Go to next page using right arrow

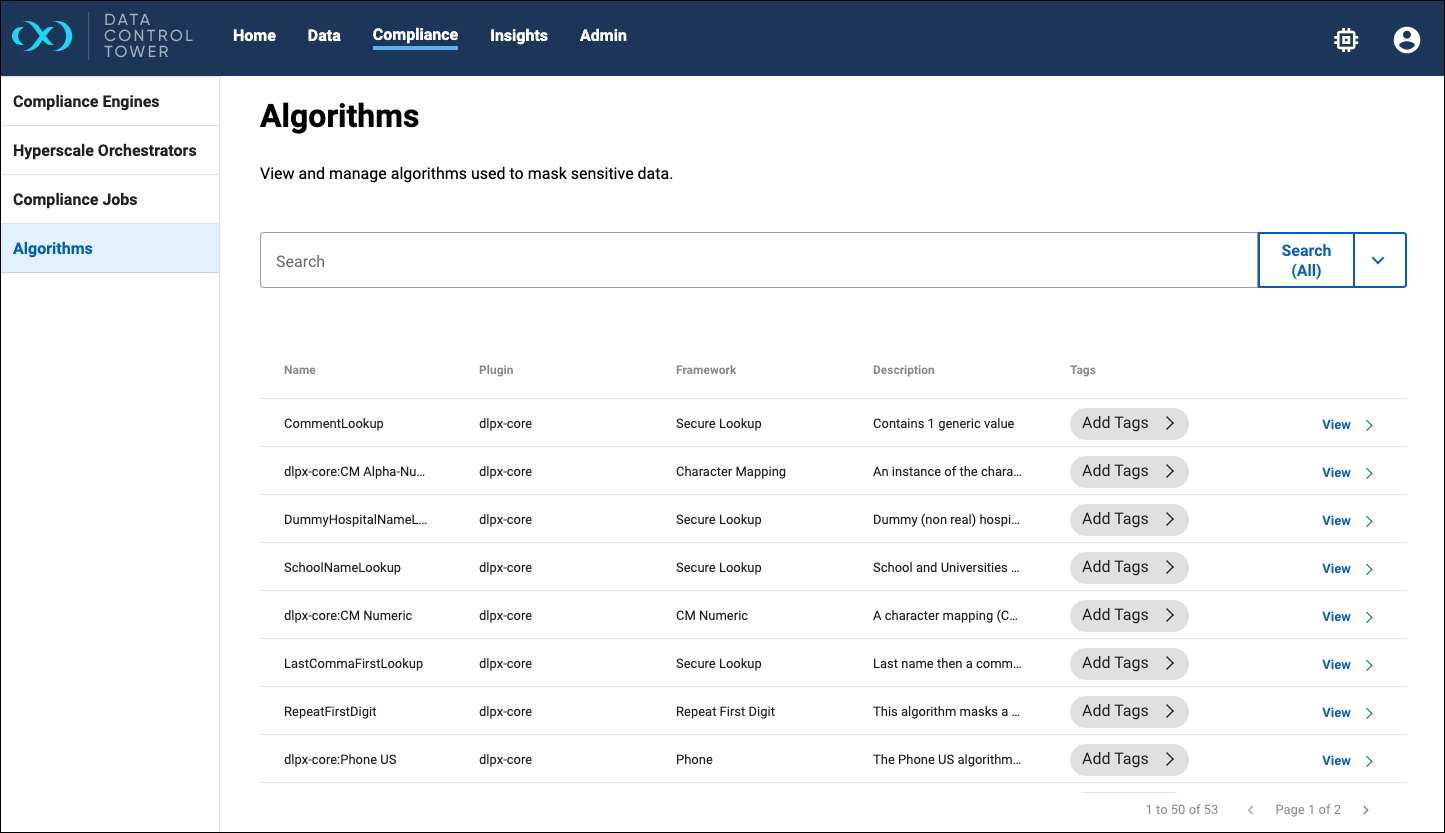tap(1366, 809)
